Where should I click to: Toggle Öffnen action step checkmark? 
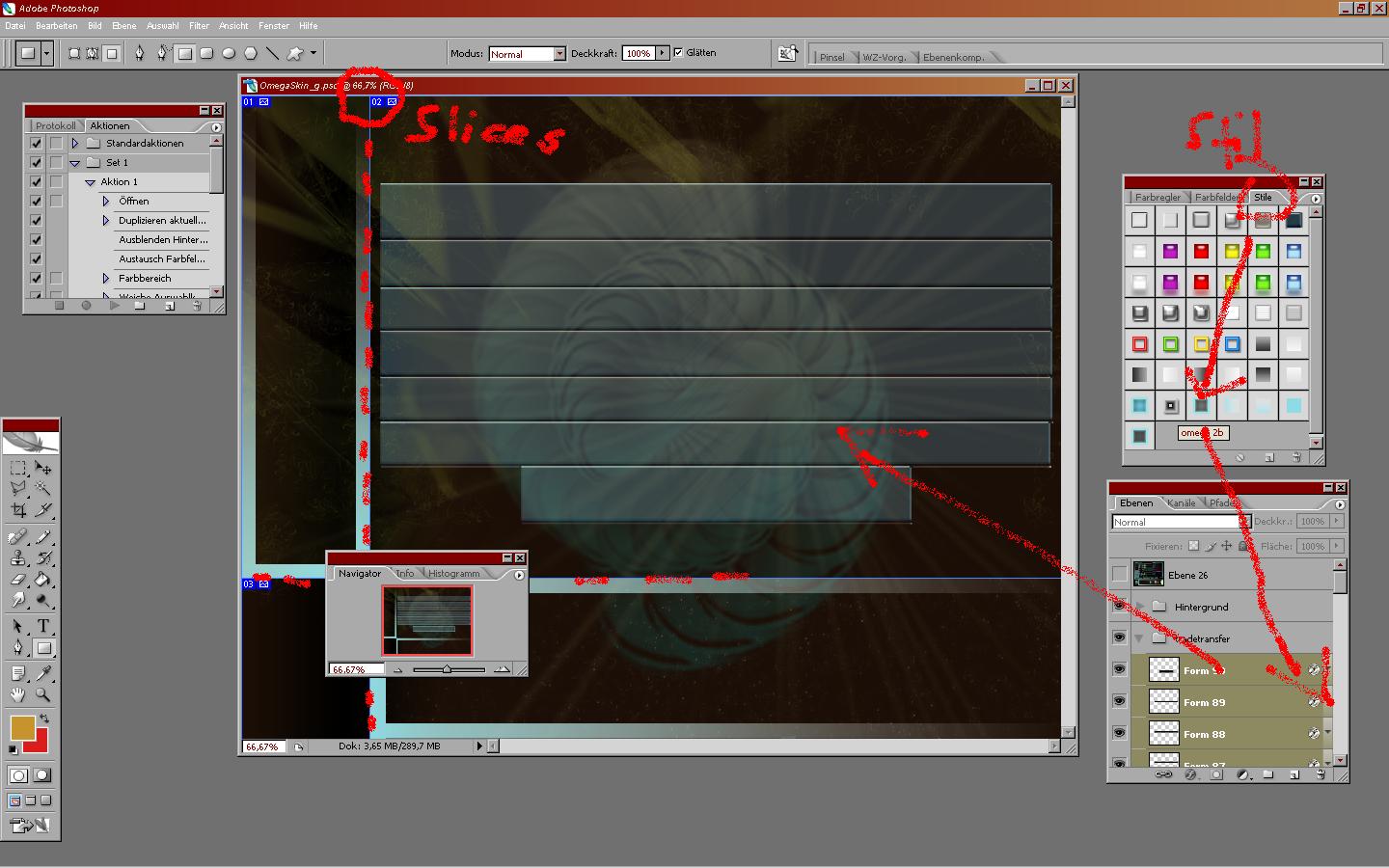pos(36,201)
